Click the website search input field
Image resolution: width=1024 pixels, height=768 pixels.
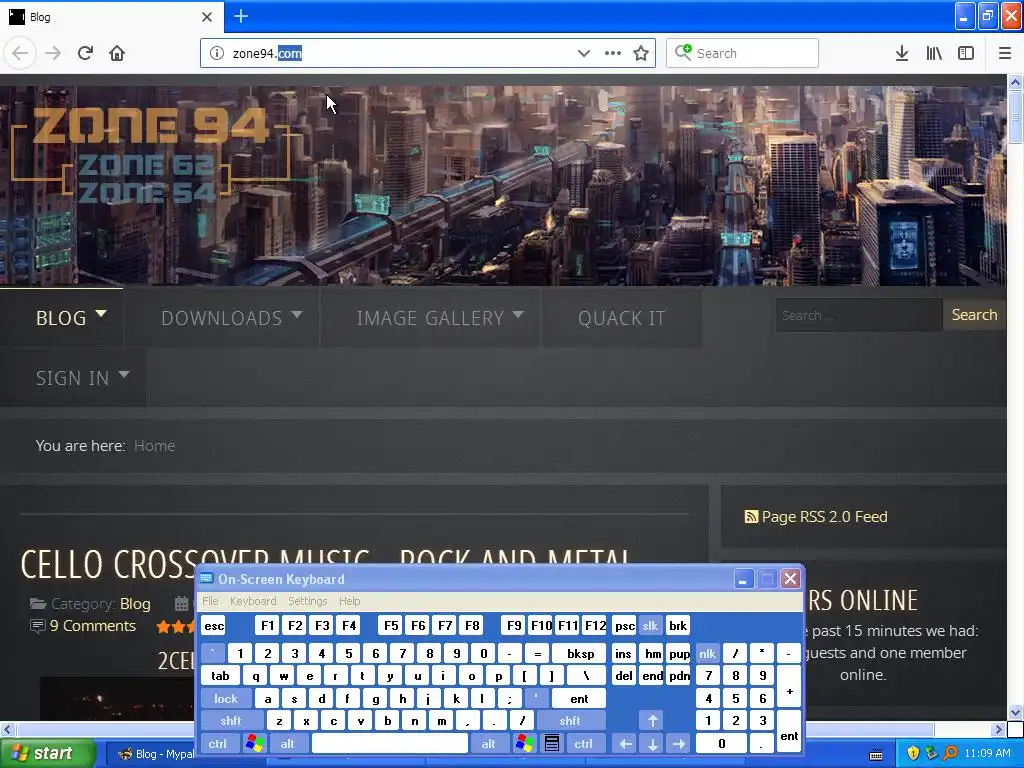[859, 315]
